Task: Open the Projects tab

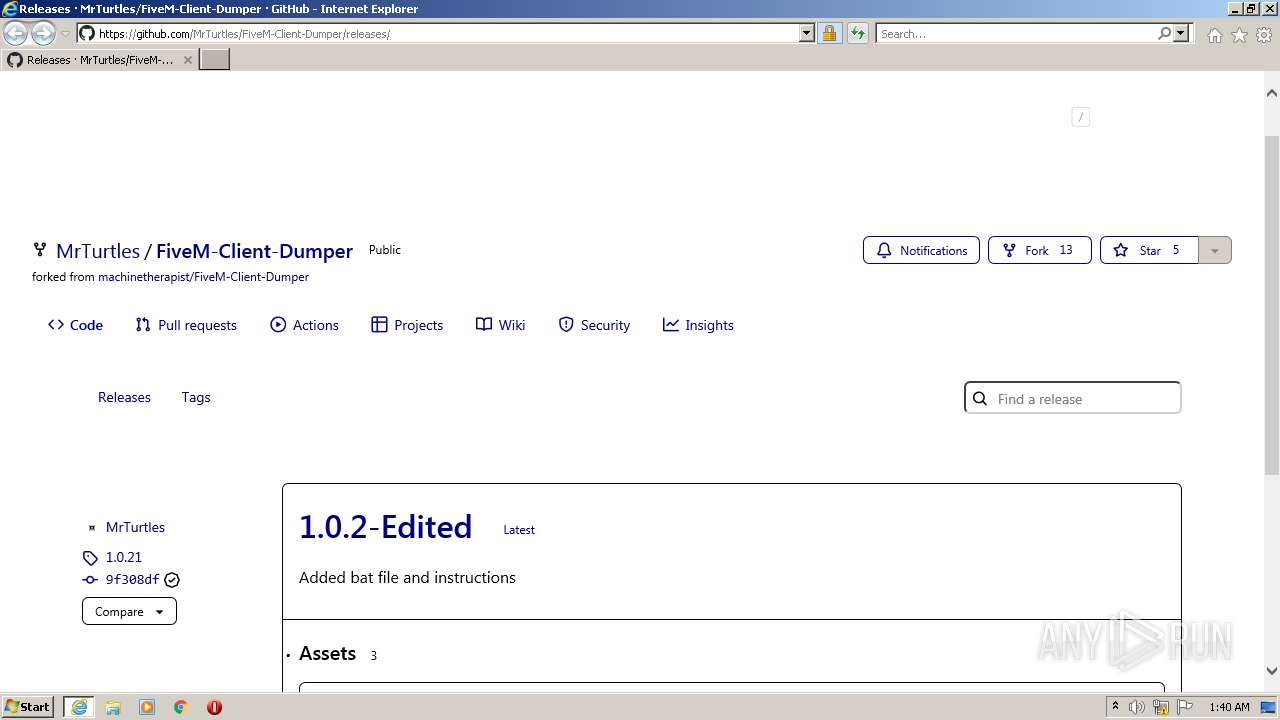Action: 407,325
